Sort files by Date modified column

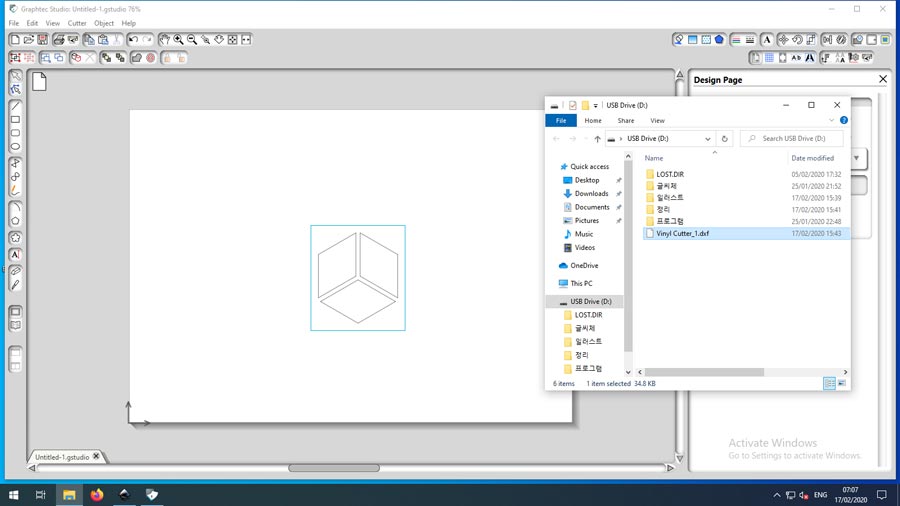pyautogui.click(x=812, y=158)
